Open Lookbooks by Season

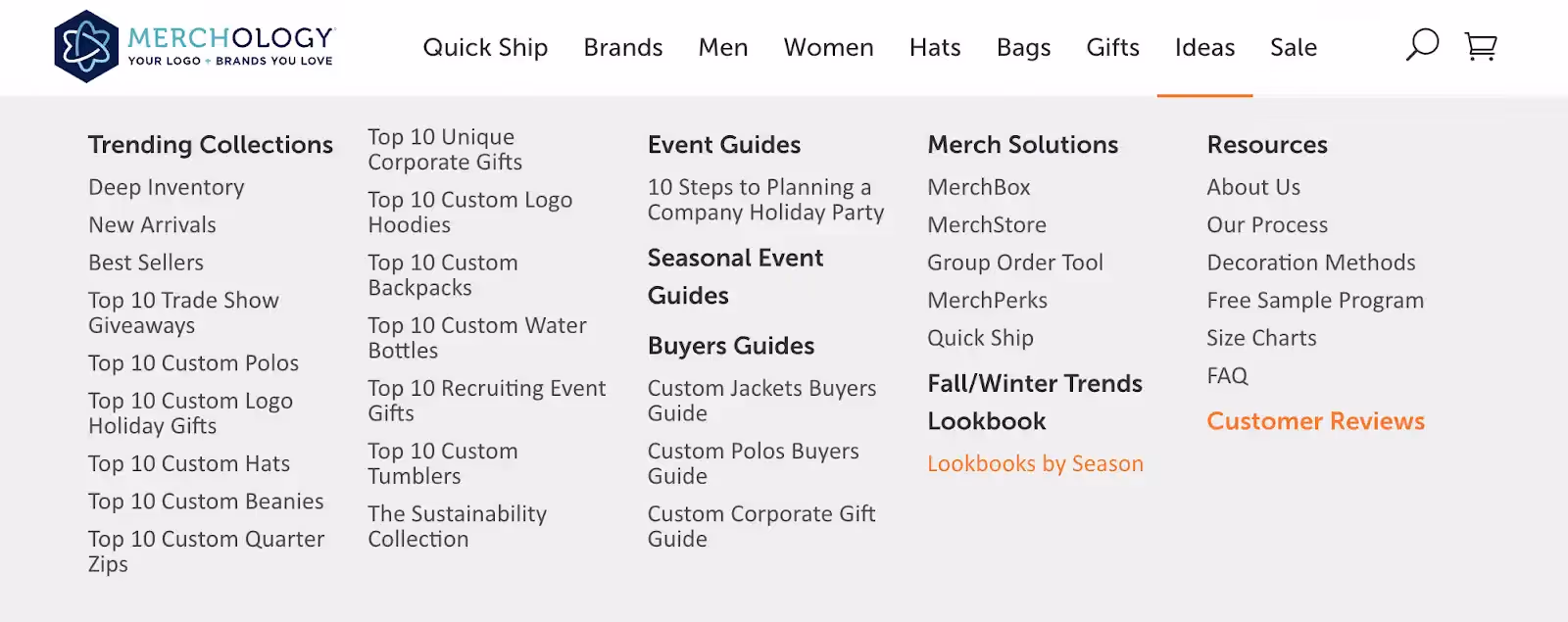pyautogui.click(x=1034, y=463)
